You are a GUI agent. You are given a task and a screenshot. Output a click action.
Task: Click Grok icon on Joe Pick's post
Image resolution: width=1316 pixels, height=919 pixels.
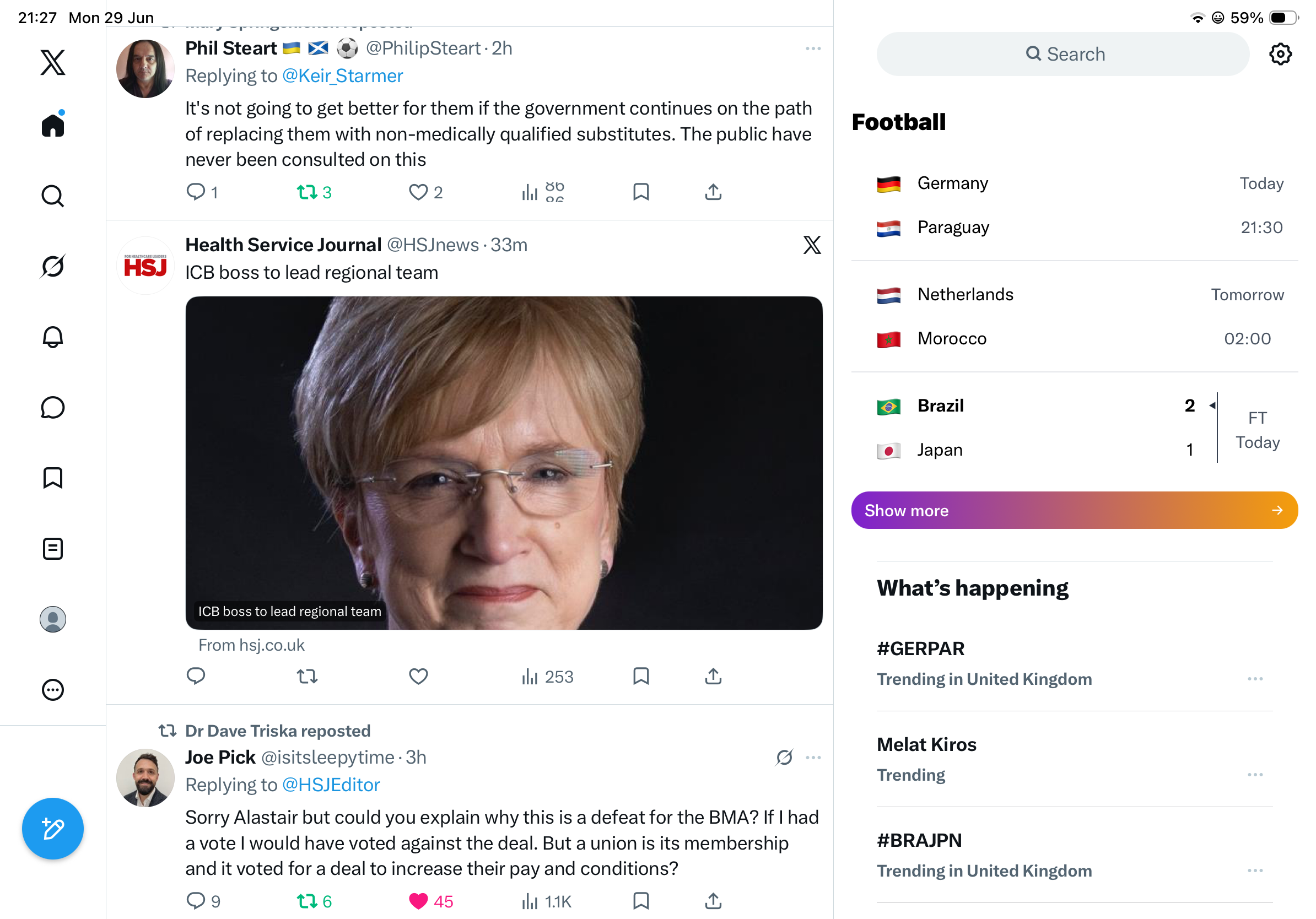(x=784, y=757)
